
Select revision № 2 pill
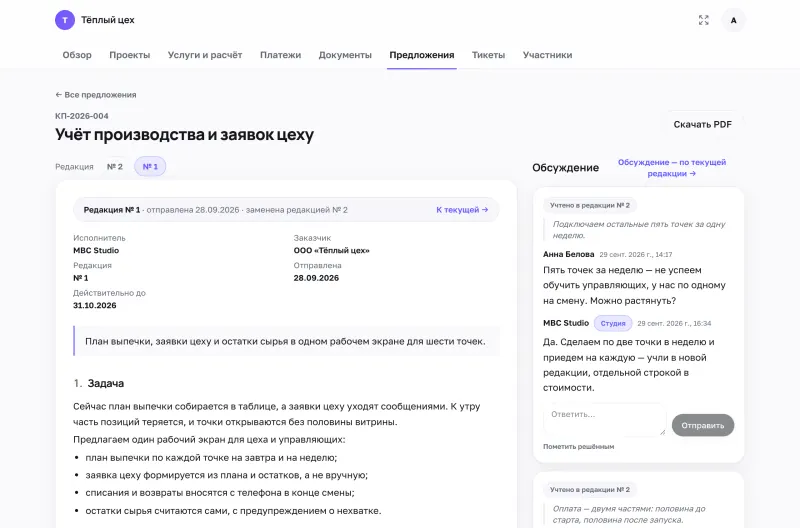[x=115, y=167]
